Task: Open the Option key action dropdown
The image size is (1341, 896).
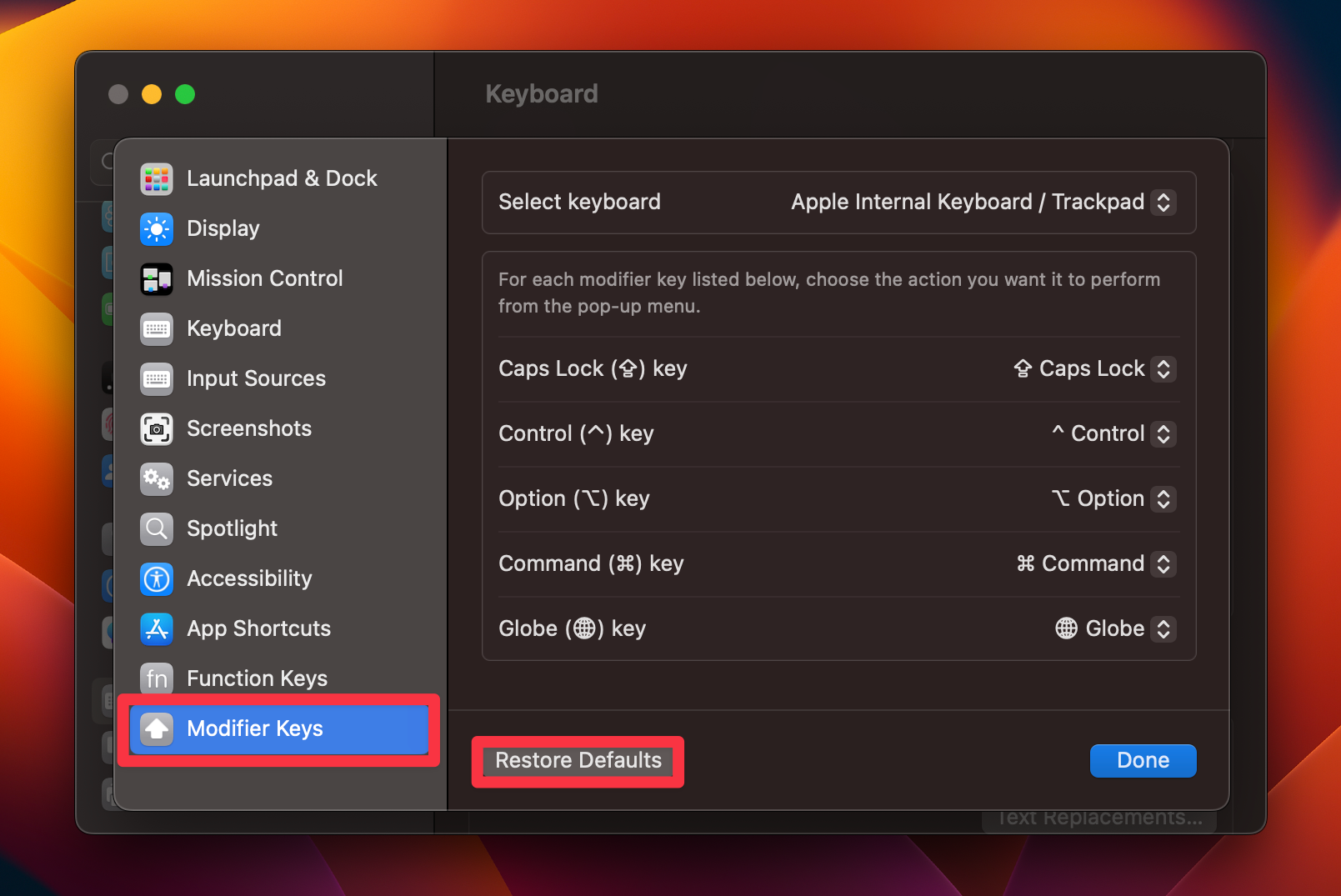Action: [x=1164, y=498]
